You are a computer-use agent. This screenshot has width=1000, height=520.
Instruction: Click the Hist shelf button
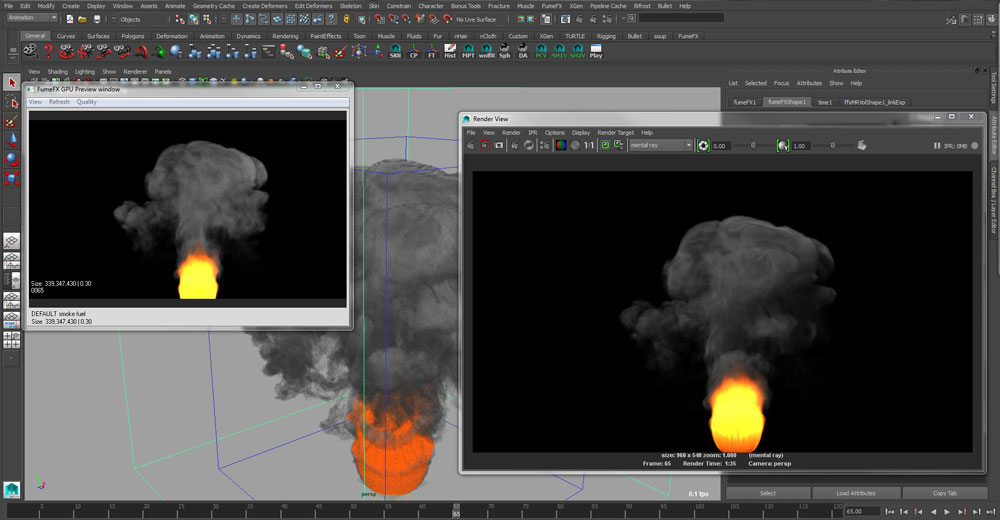point(450,52)
